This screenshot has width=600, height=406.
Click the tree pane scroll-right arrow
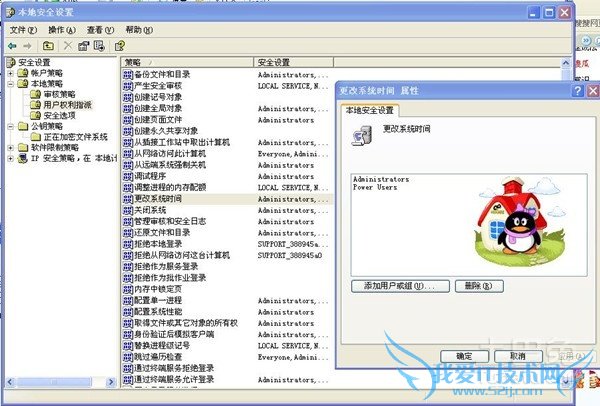point(111,382)
